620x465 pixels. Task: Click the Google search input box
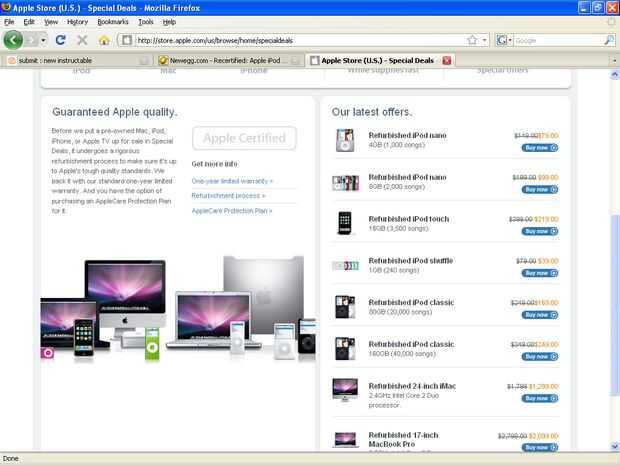(x=558, y=40)
